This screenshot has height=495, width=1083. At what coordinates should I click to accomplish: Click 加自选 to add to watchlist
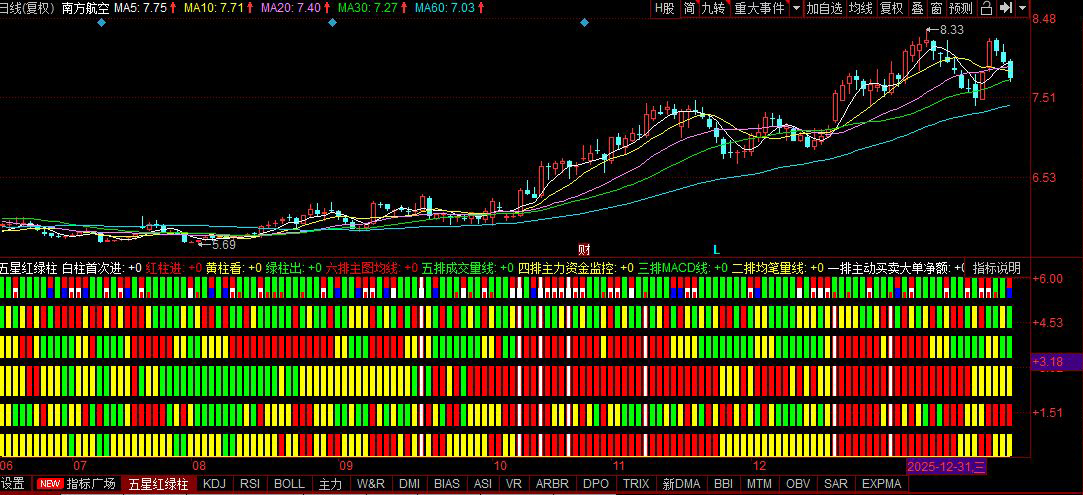tap(825, 8)
